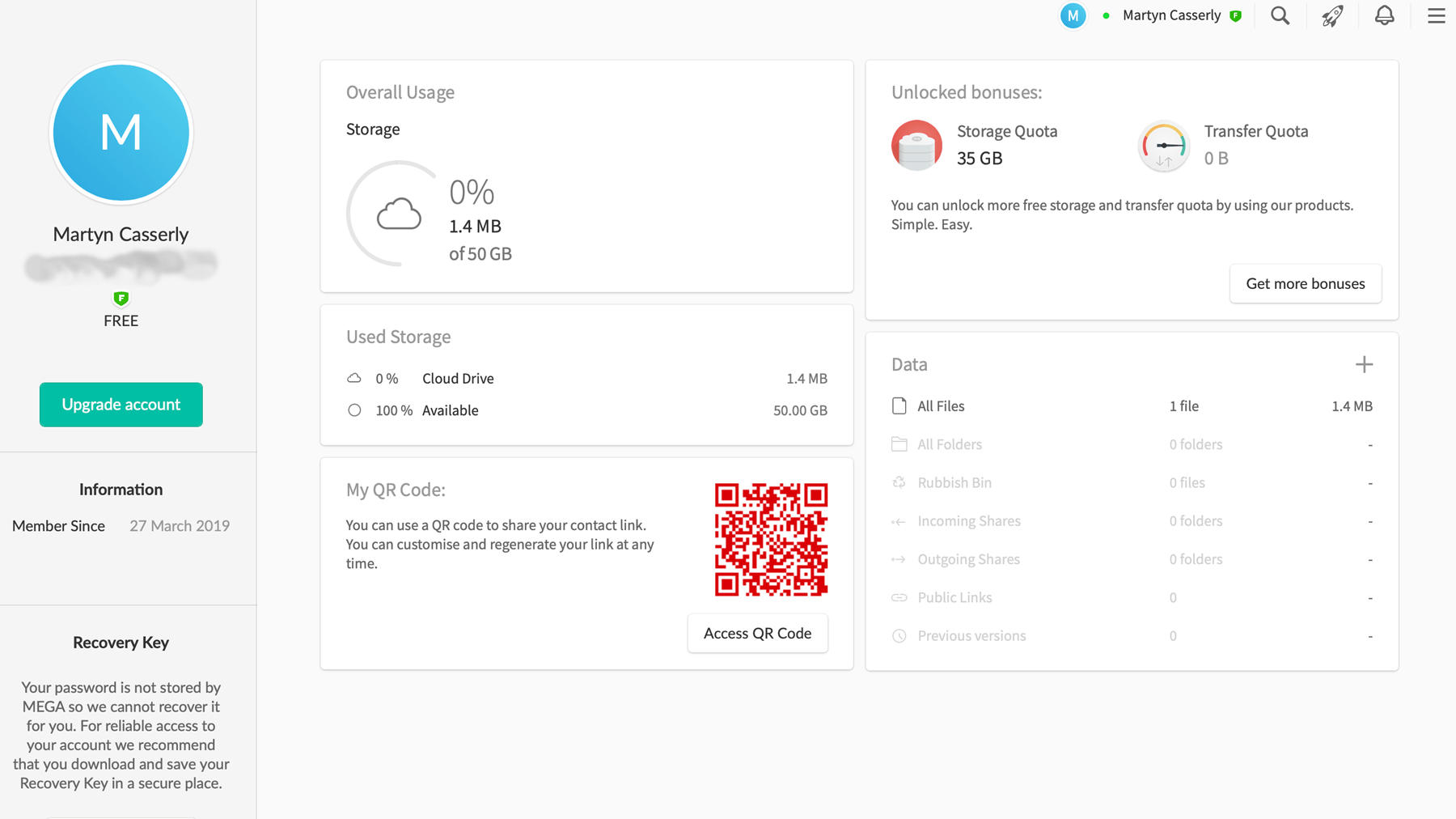Click the red QR code image
Image resolution: width=1456 pixels, height=819 pixels.
click(x=769, y=539)
